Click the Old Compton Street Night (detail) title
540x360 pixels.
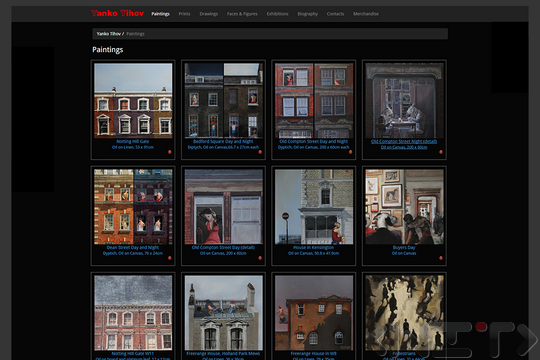(404, 141)
